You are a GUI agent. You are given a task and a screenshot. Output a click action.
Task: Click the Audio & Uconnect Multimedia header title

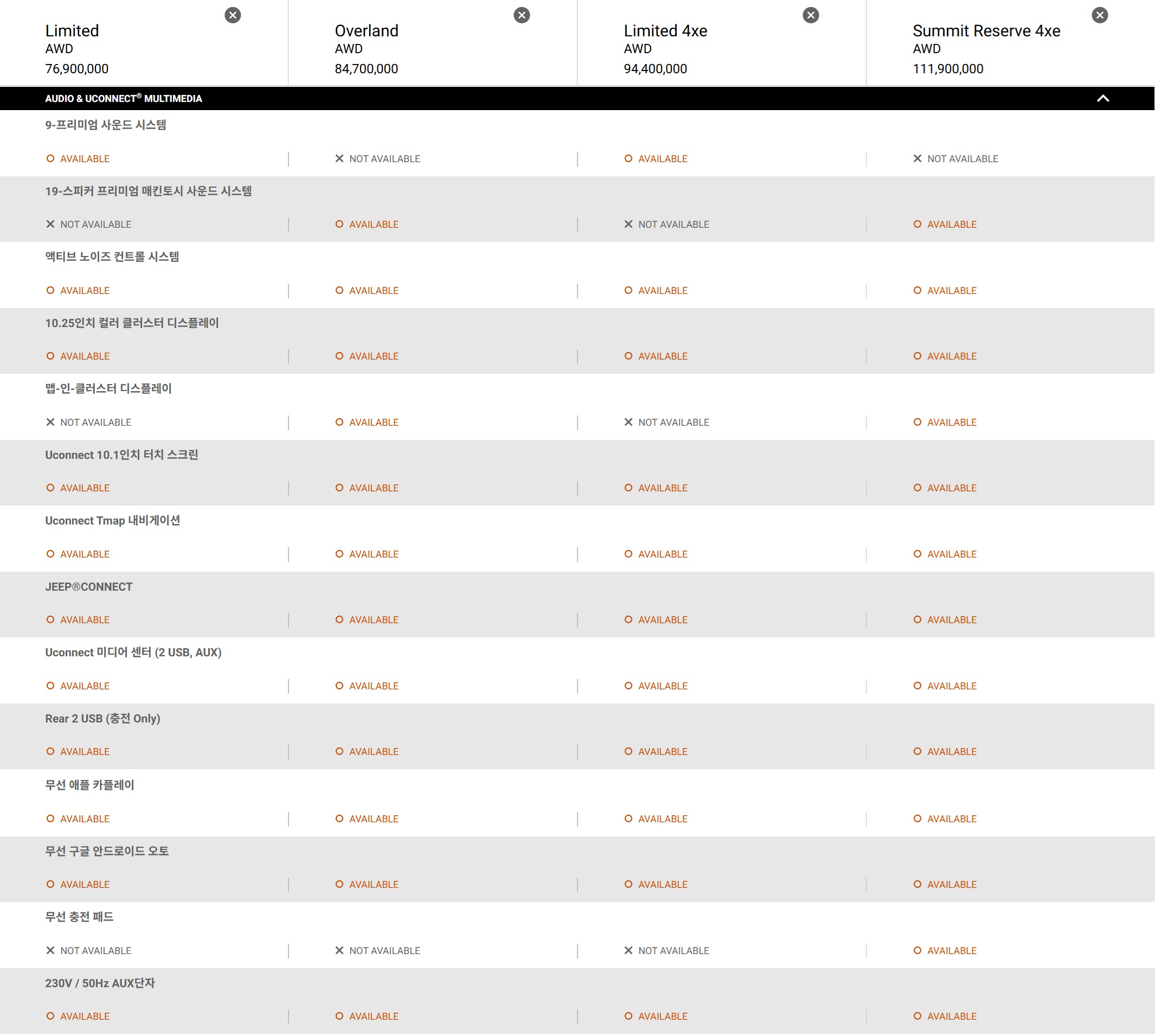(x=124, y=99)
